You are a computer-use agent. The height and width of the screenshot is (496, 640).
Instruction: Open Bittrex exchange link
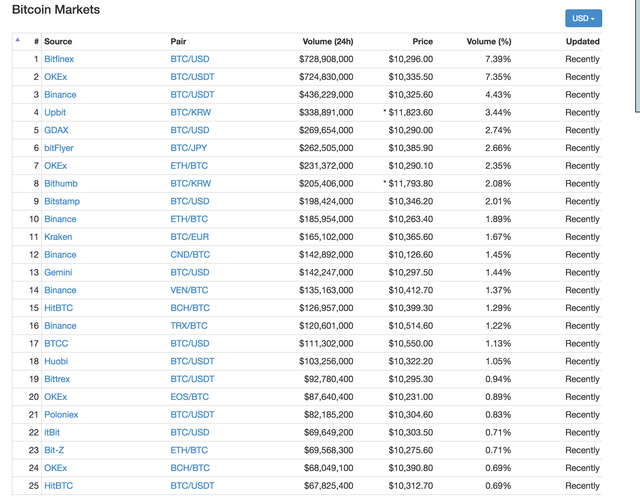tap(57, 379)
